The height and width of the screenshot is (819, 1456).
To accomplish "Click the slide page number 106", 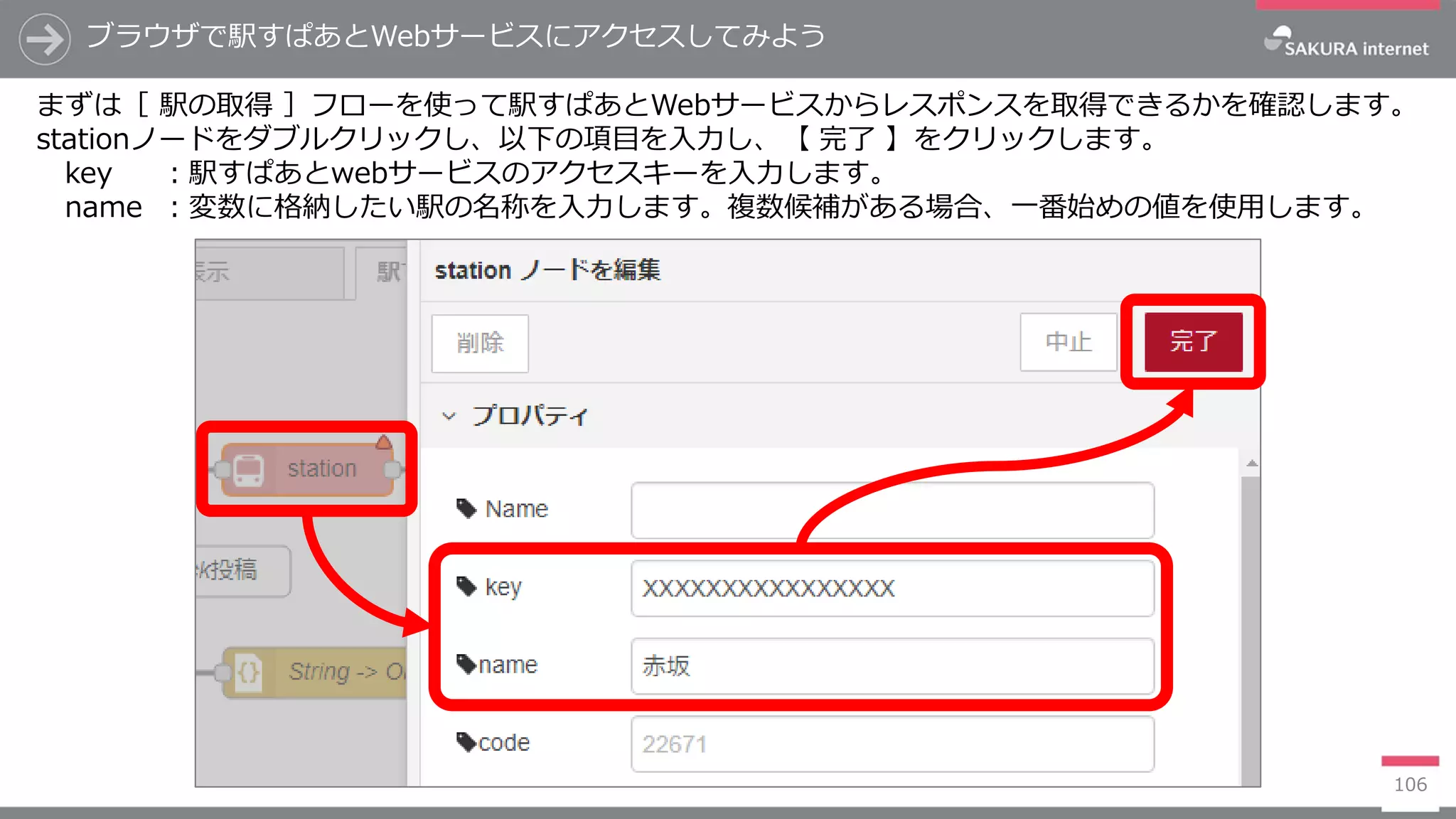I will coord(1410,784).
